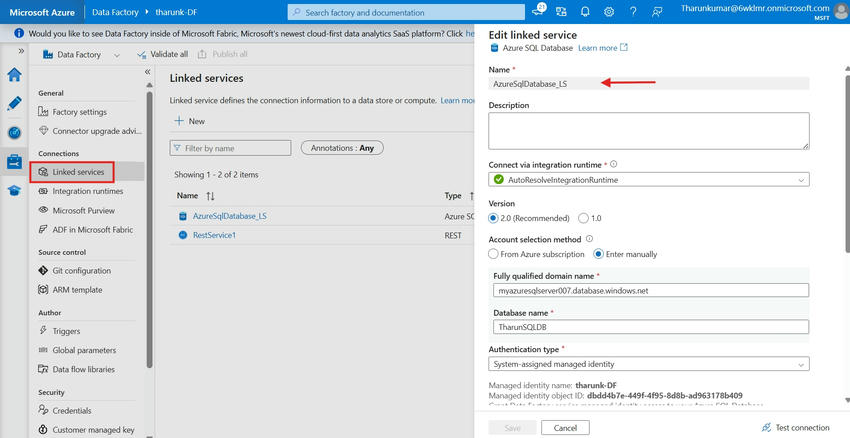Open the notifications bell

[585, 12]
